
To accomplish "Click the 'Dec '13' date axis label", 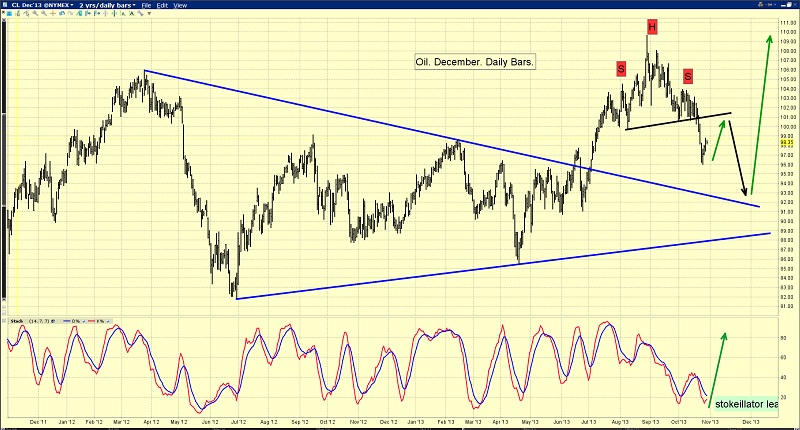I will [x=751, y=422].
